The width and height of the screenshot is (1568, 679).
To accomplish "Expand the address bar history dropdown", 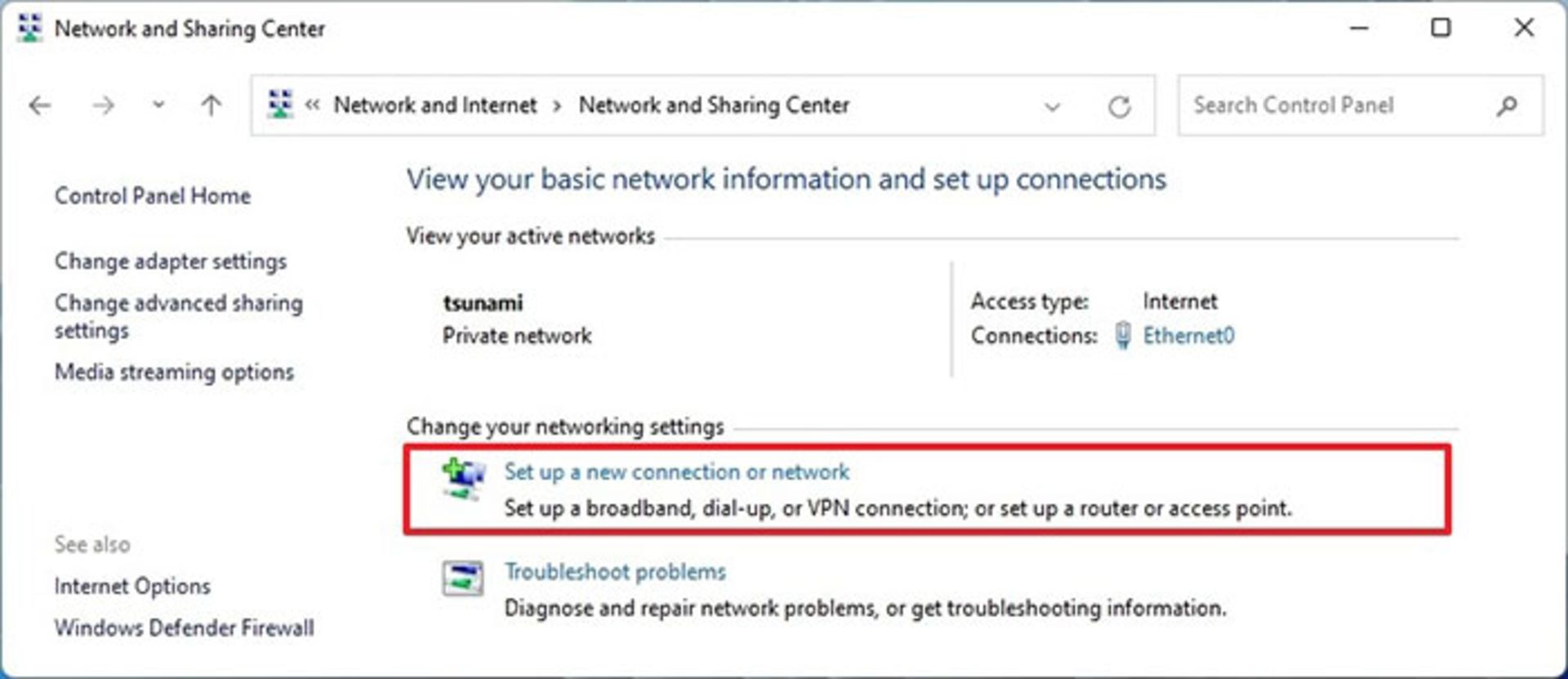I will coord(1052,106).
